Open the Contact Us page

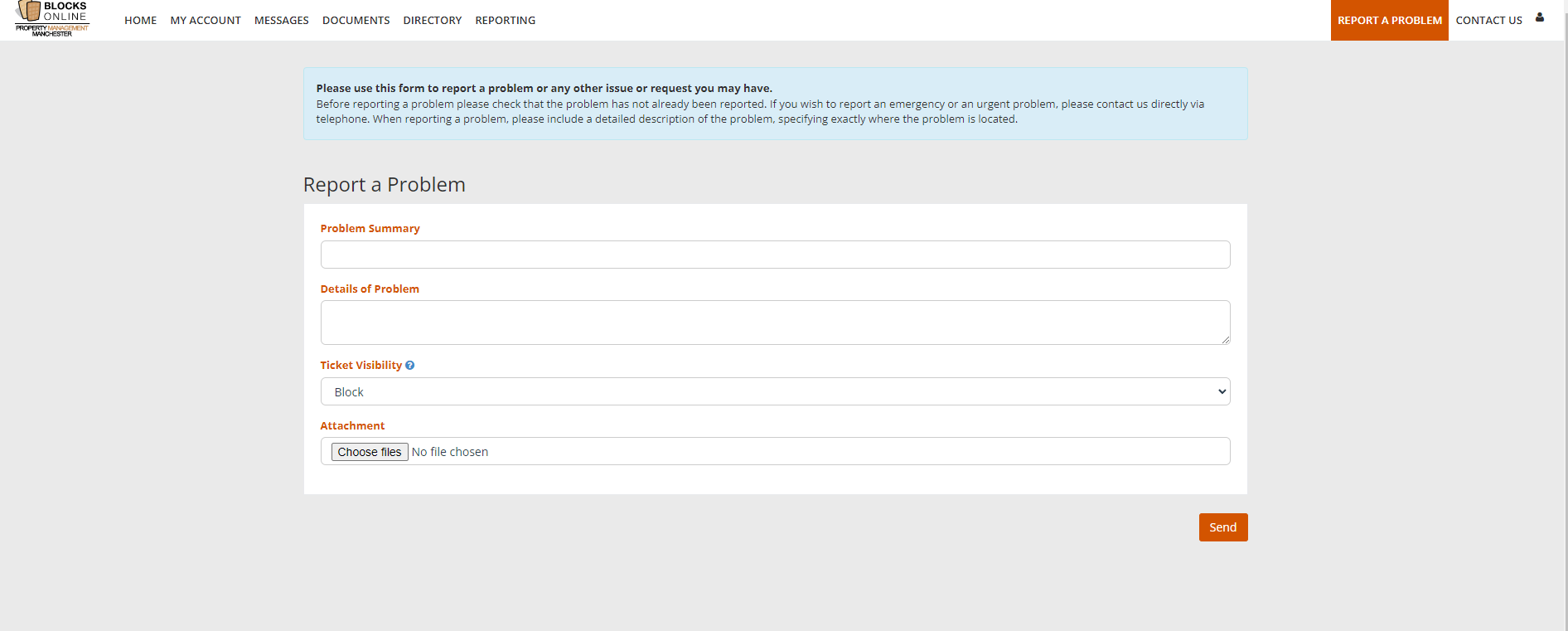[x=1488, y=20]
